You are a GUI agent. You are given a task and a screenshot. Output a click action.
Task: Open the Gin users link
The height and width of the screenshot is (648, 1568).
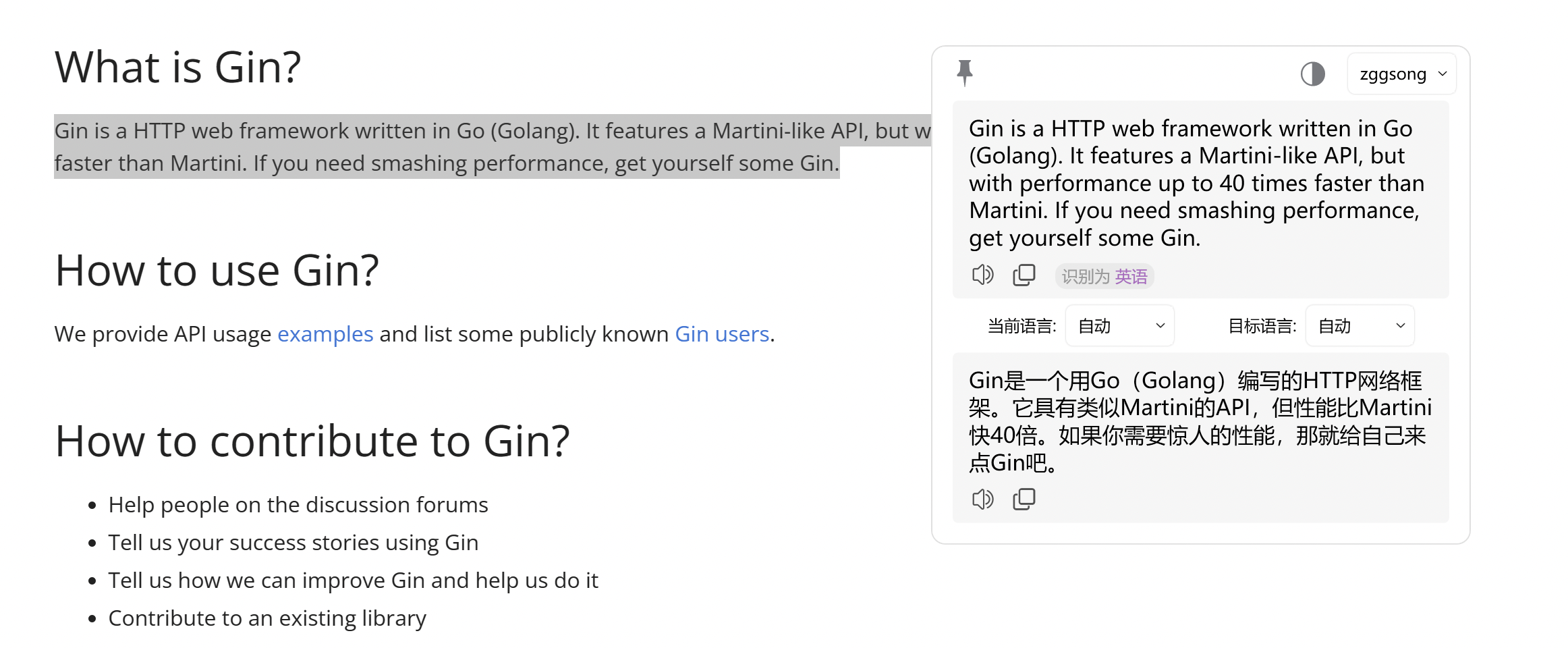(722, 334)
